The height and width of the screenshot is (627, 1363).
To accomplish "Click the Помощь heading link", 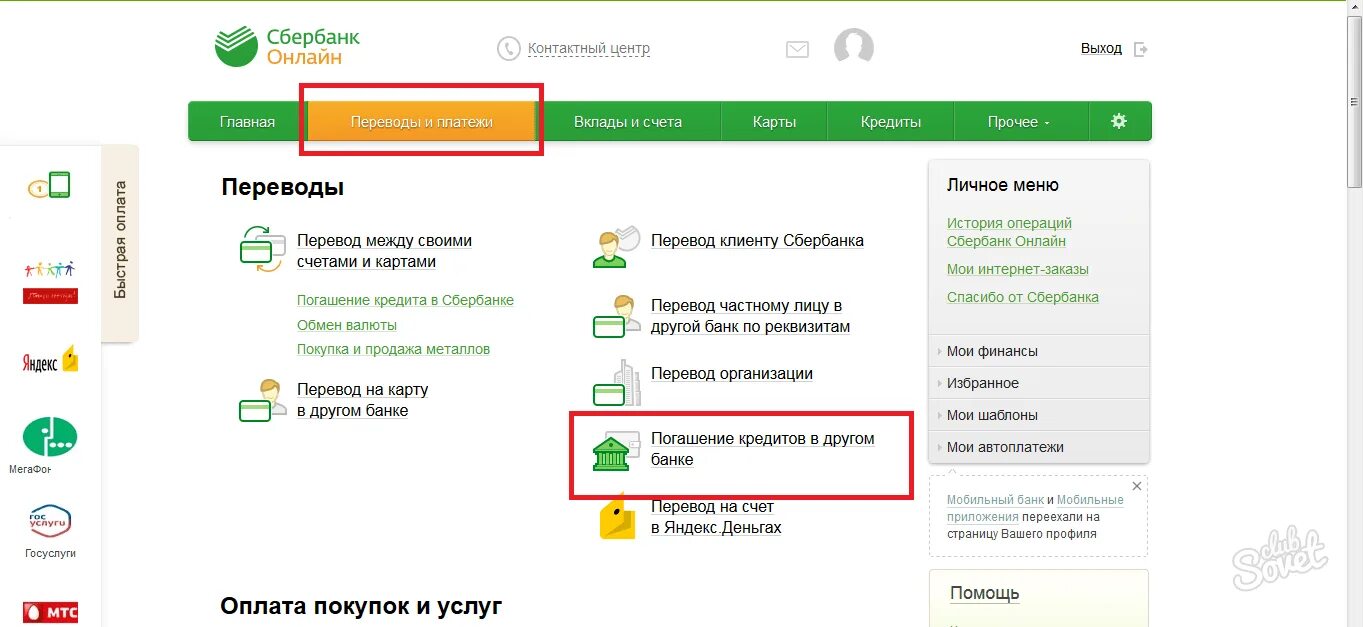I will [984, 593].
